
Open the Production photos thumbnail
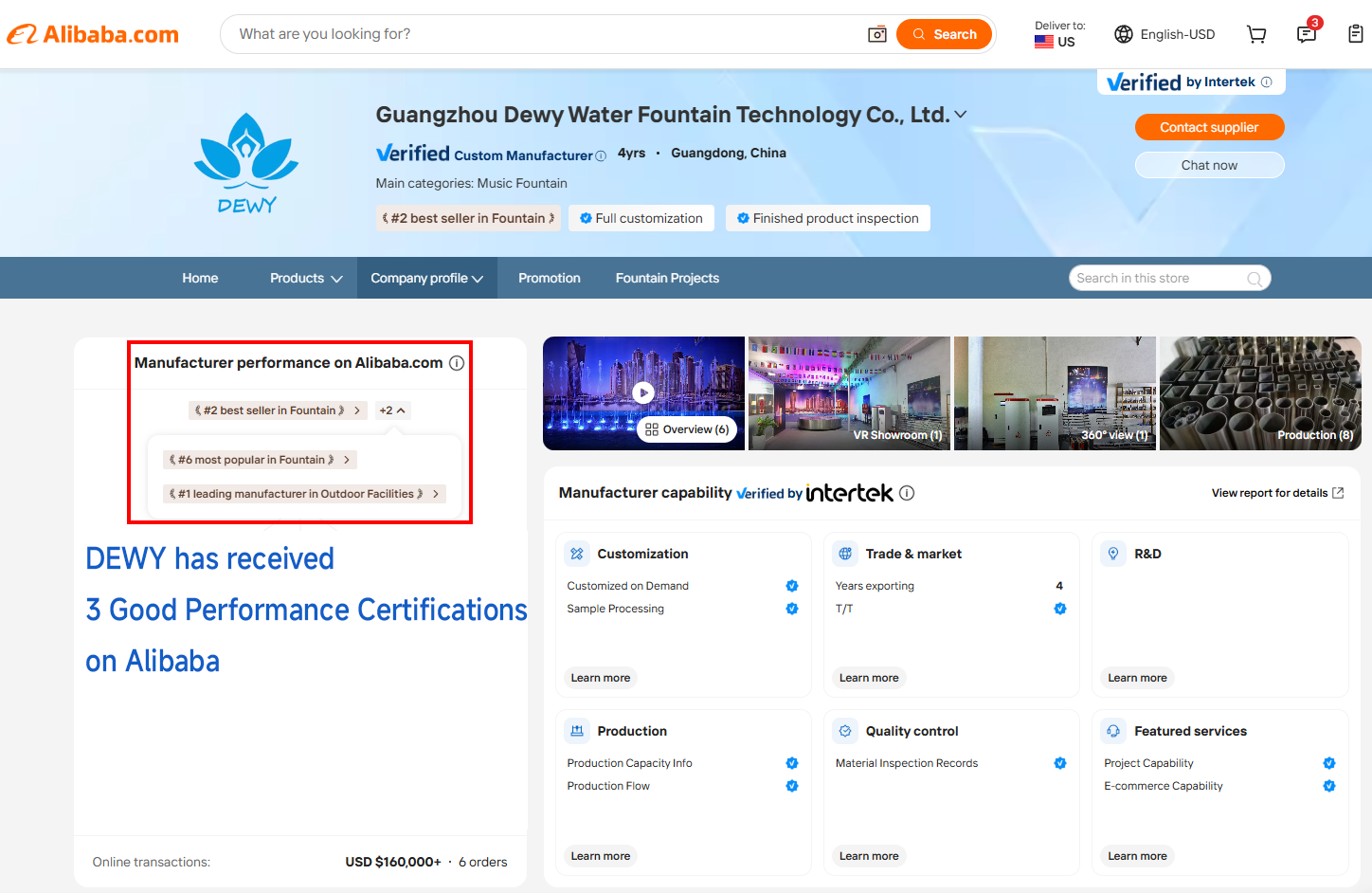pos(1260,393)
